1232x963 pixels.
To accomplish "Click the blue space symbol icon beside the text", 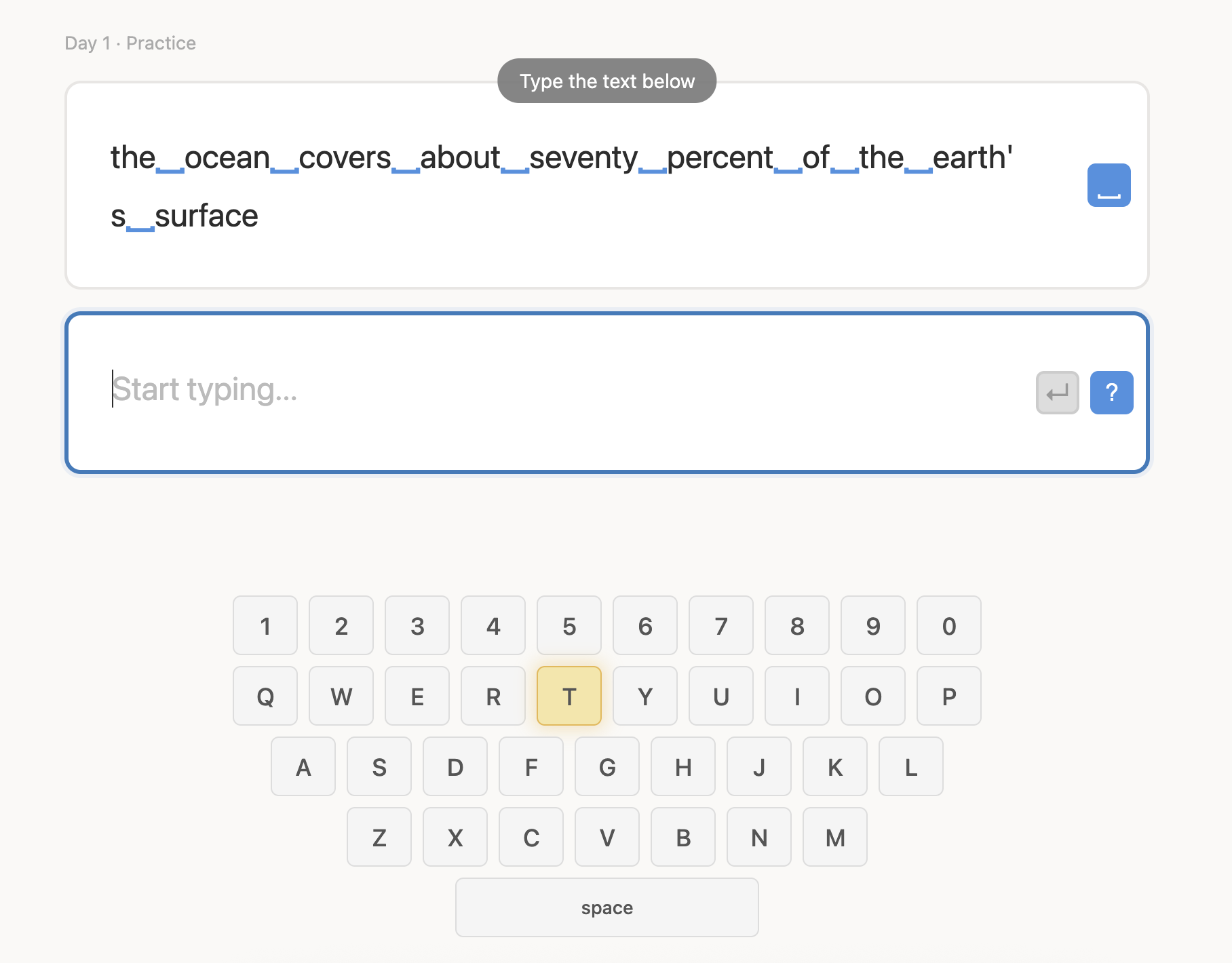I will pyautogui.click(x=1108, y=184).
